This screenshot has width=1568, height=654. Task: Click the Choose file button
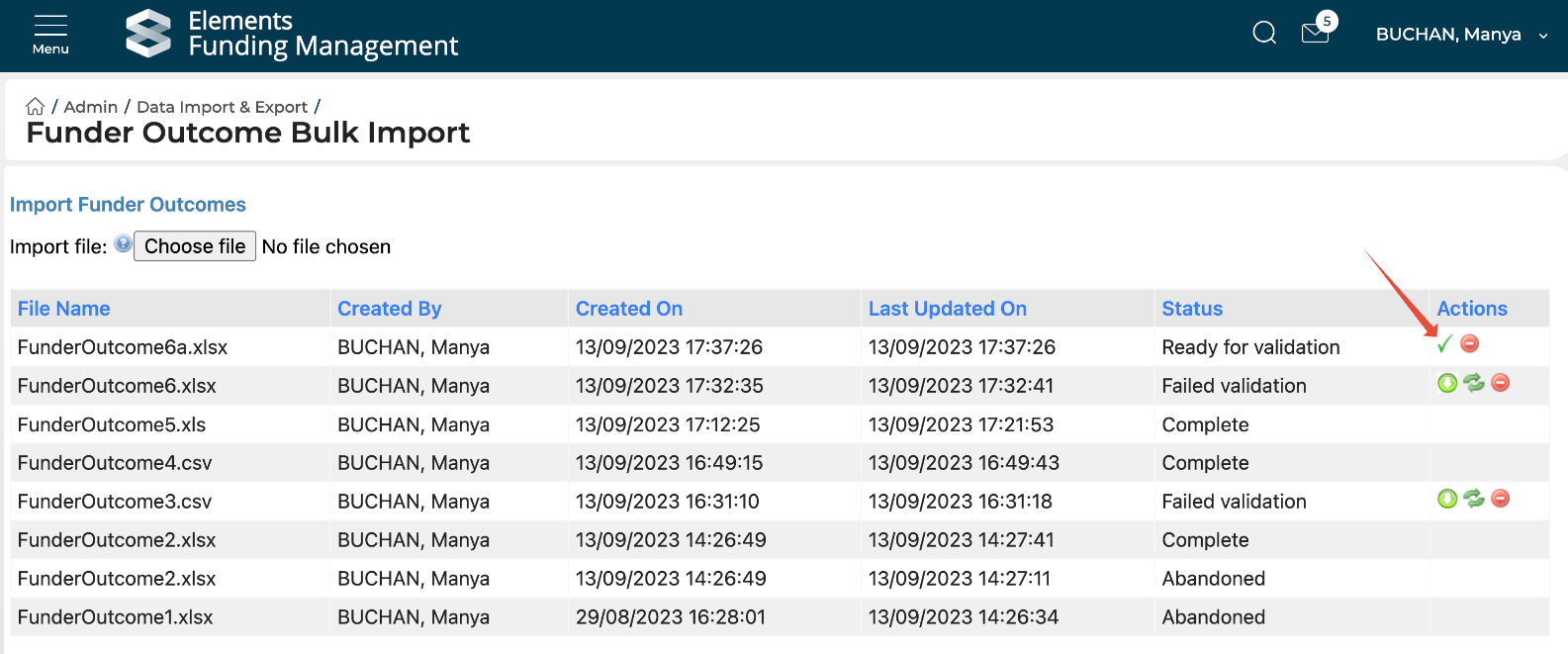click(195, 246)
